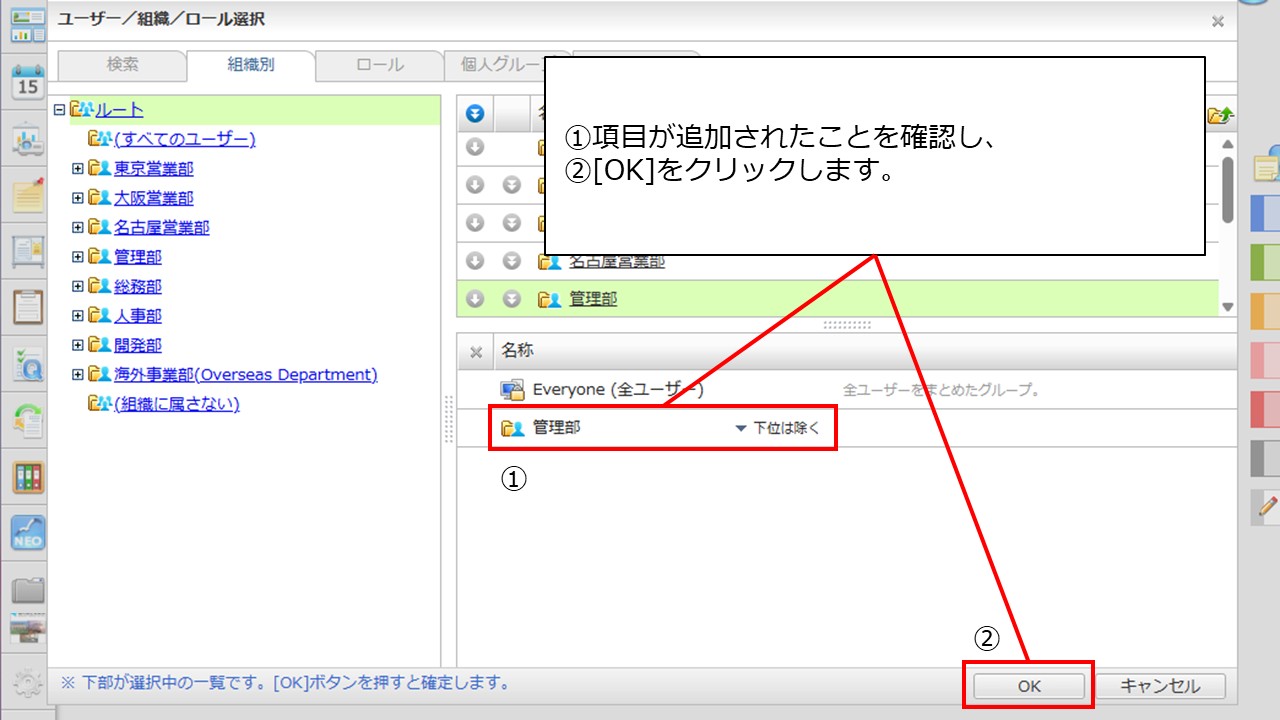Viewport: 1280px width, 720px height.
Task: Select the Everyone (全ユーザー) selected row
Action: click(x=846, y=390)
